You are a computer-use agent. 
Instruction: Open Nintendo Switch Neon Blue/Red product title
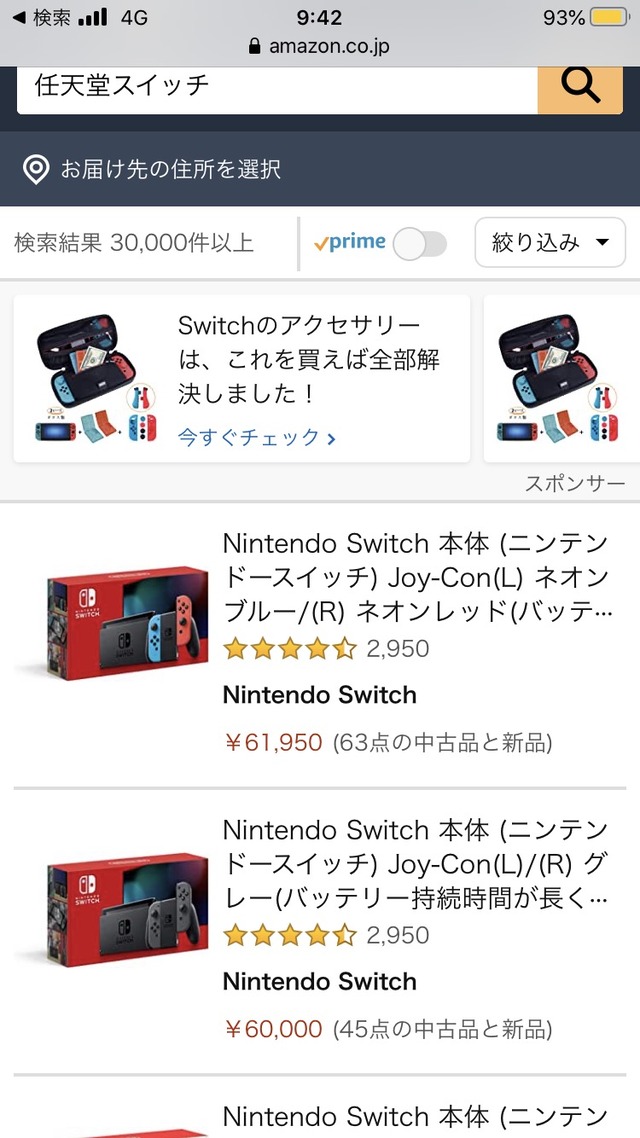point(418,578)
